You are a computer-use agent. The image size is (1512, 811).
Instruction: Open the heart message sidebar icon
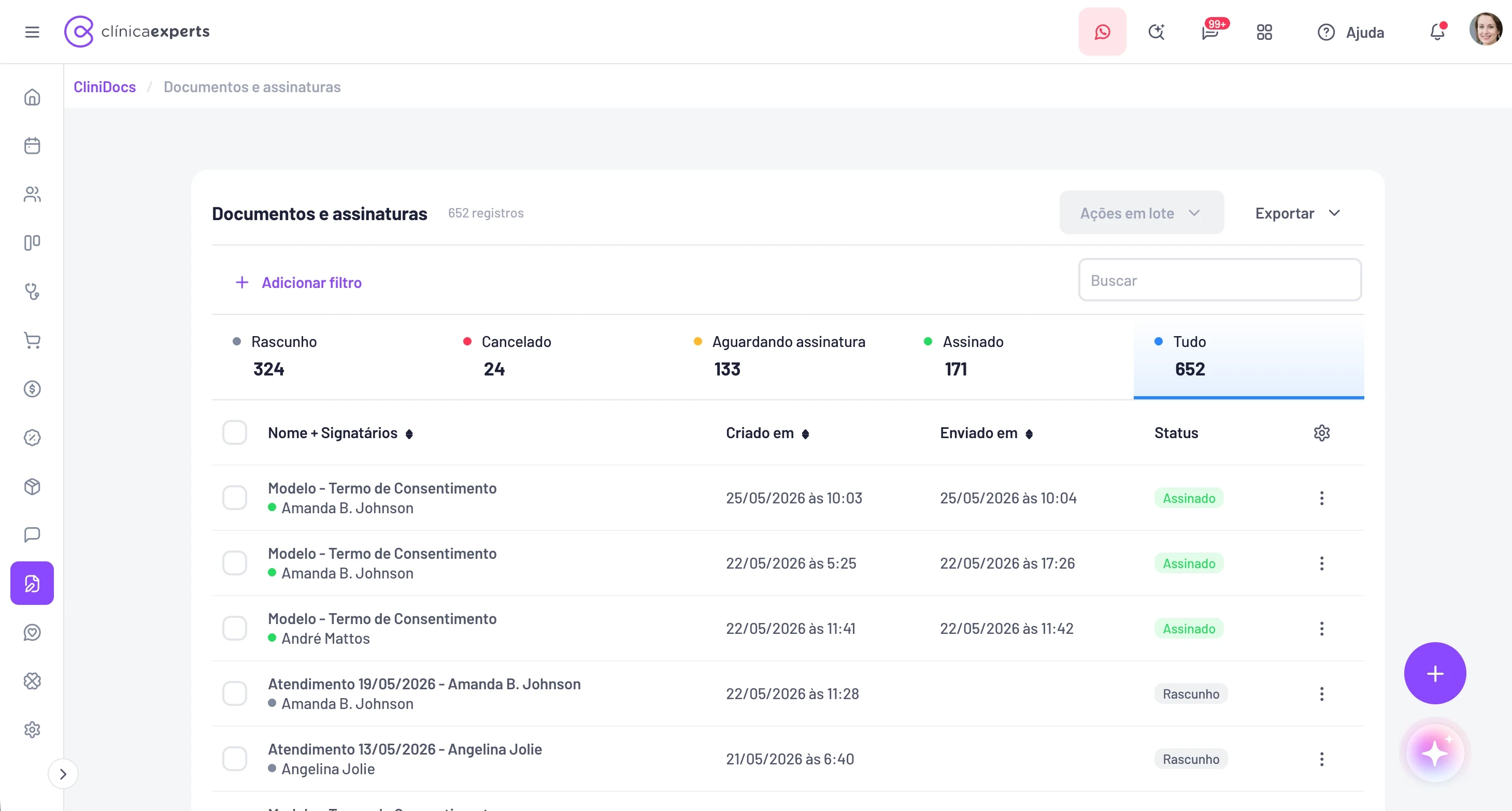pos(32,632)
